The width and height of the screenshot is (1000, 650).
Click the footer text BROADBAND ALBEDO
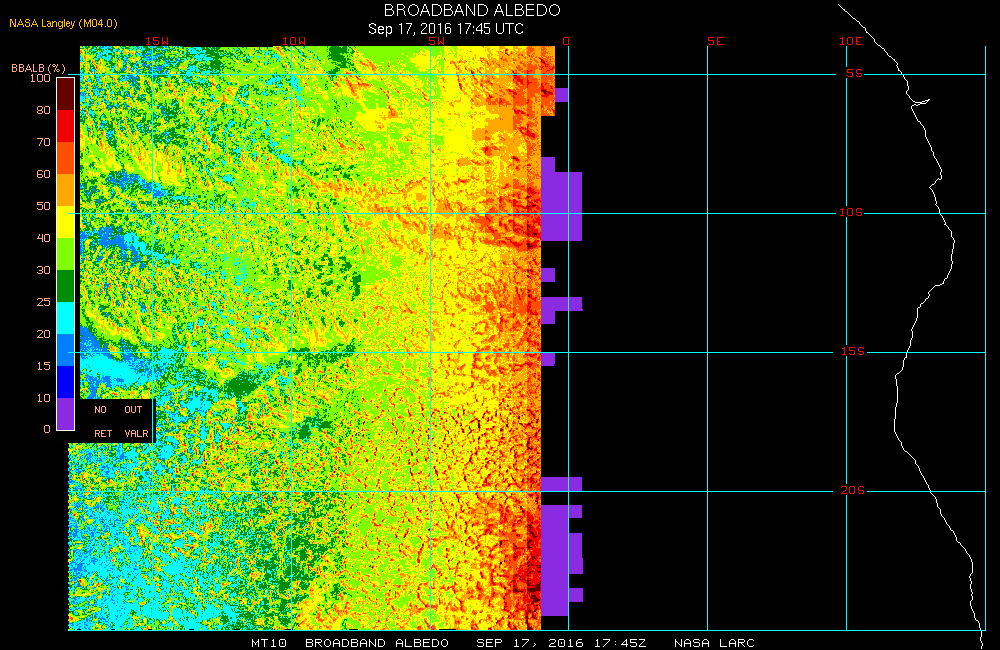click(377, 643)
